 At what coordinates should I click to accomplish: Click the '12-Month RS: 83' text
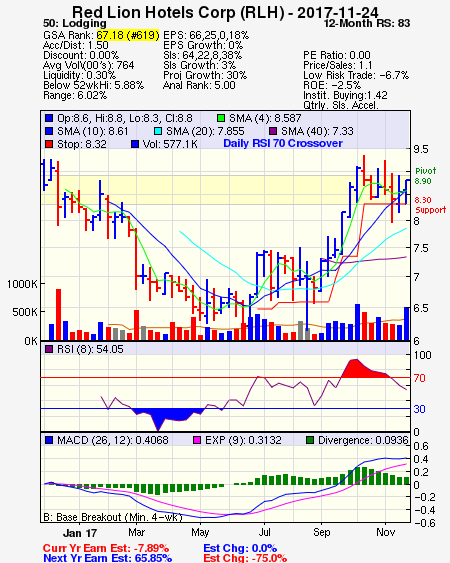pyautogui.click(x=367, y=24)
